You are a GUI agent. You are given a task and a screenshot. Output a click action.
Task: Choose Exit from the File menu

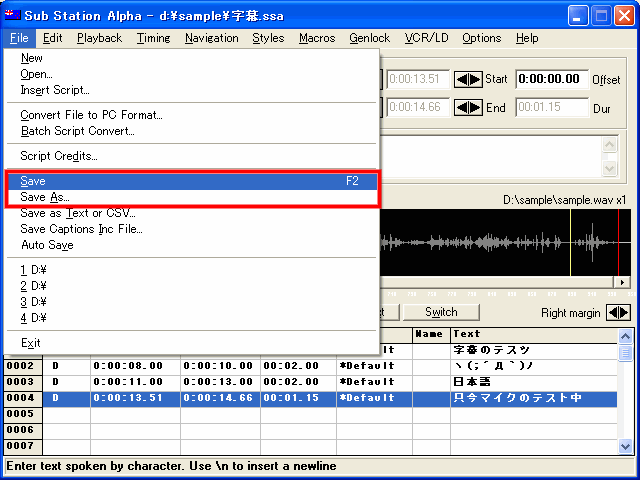tap(30, 343)
